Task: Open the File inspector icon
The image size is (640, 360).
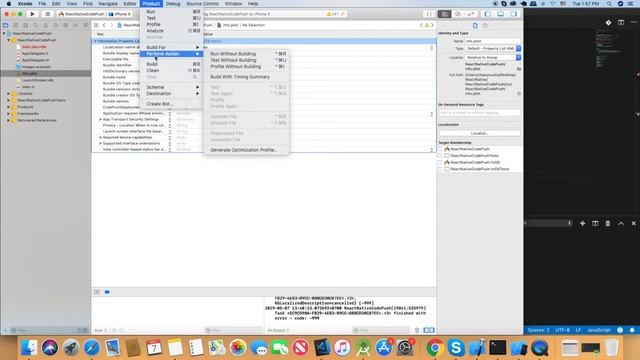Action: 475,26
